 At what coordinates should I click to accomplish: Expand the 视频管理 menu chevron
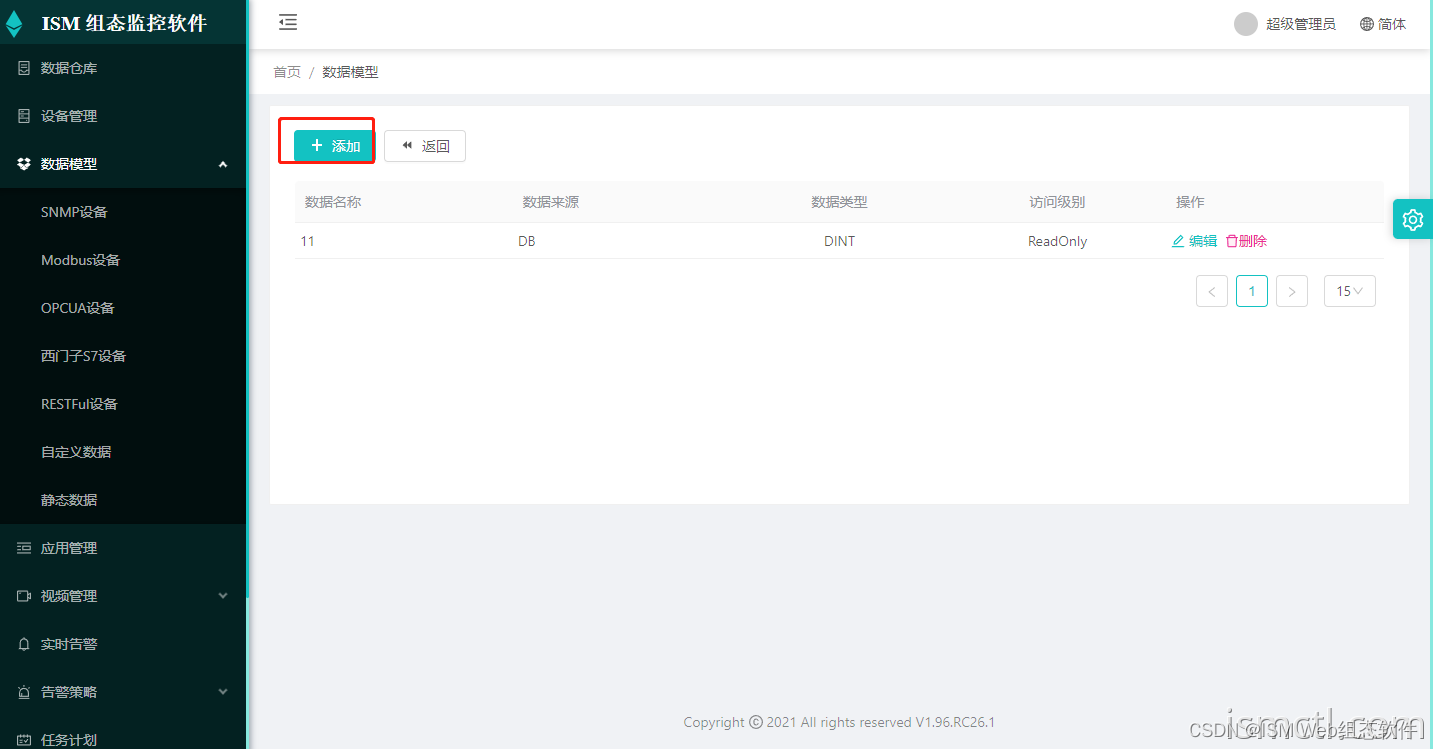click(x=223, y=596)
